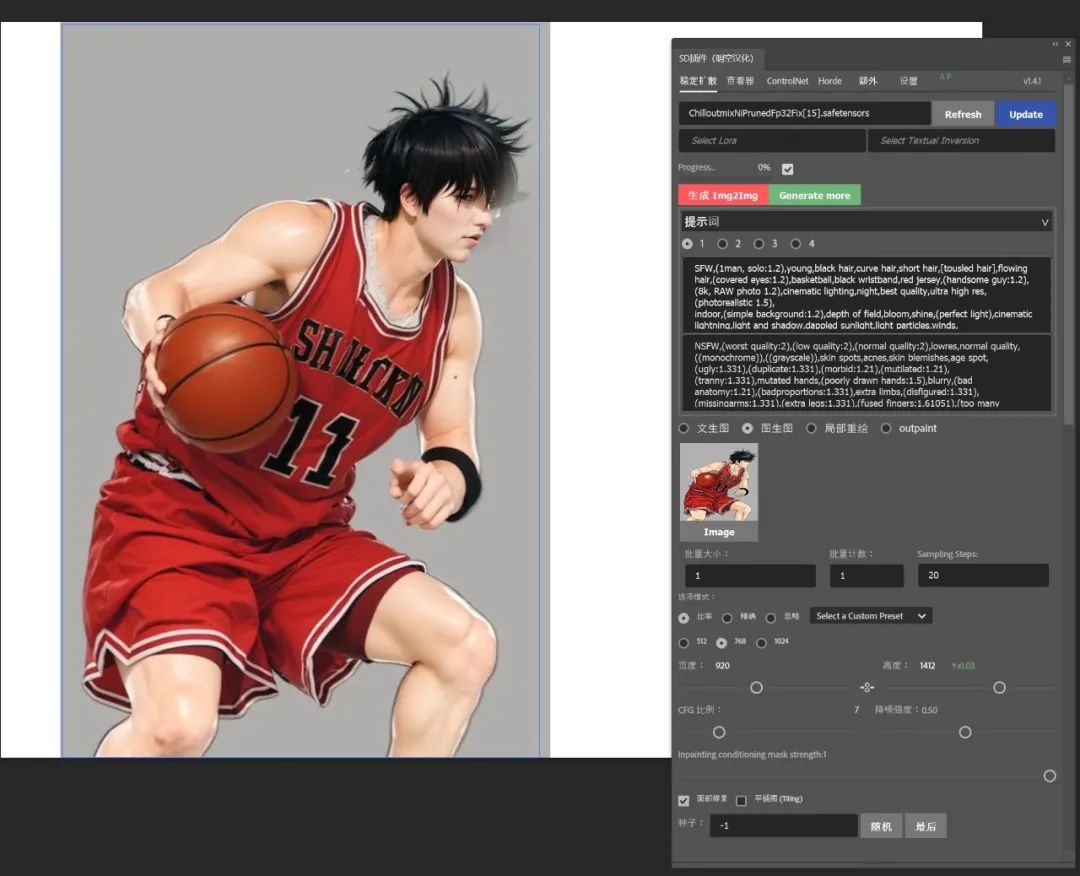This screenshot has width=1080, height=876.
Task: Open the 查看器 tab
Action: 740,81
